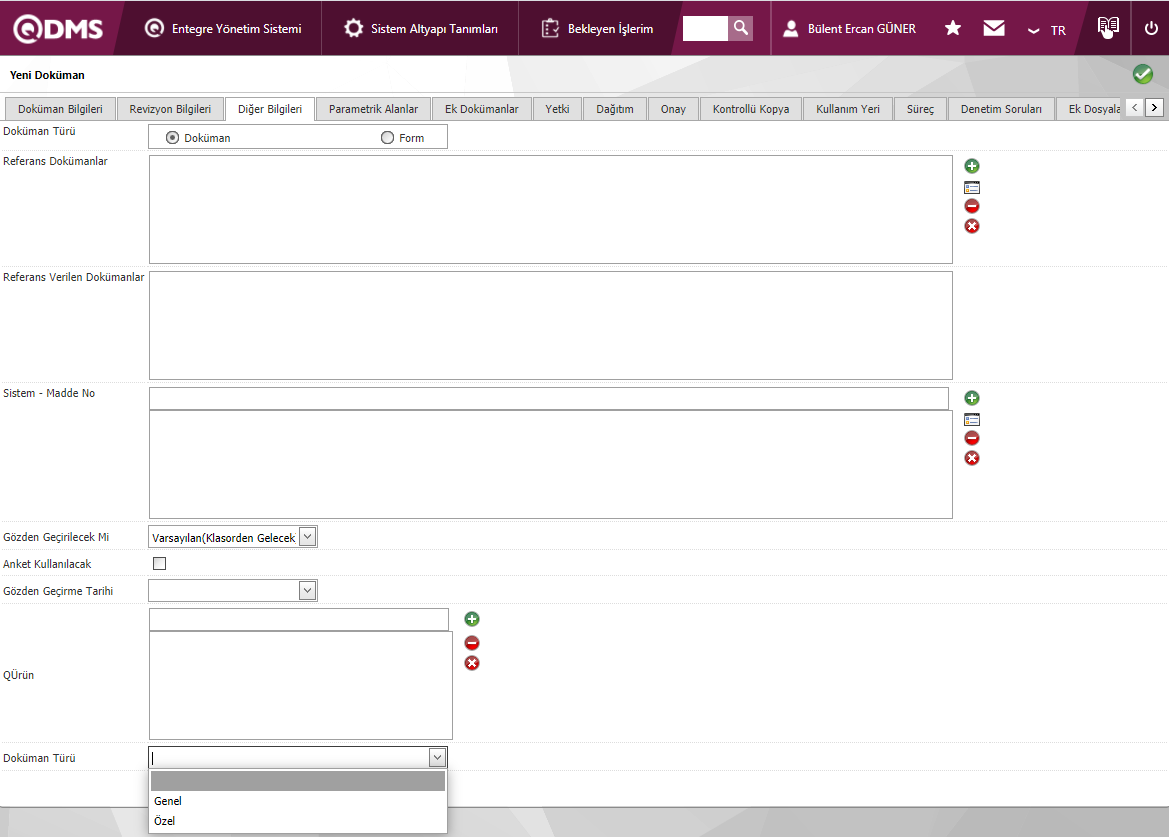Click the search magnifier button
The image size is (1169, 837).
coord(740,28)
